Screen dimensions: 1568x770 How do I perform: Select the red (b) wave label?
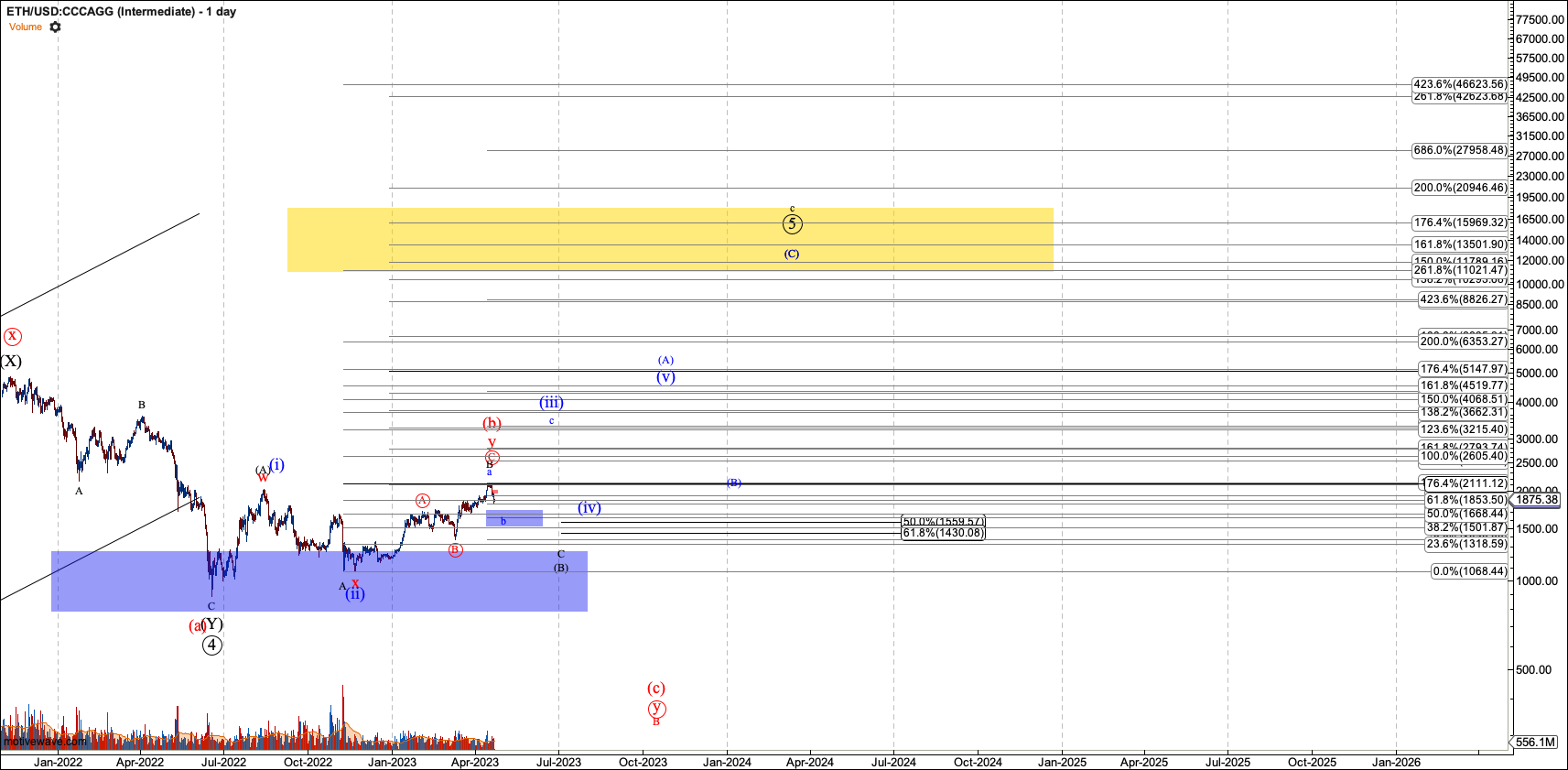(492, 423)
